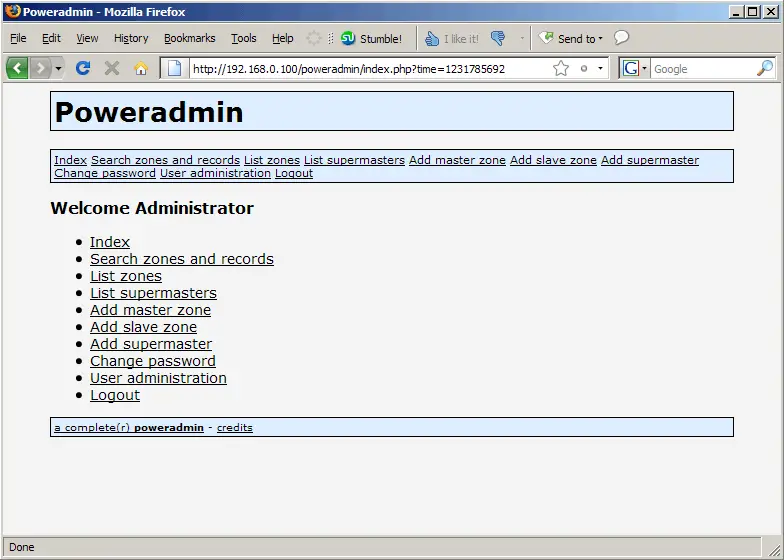Click Add supermaster in top nav bar
The height and width of the screenshot is (560, 784).
(x=650, y=160)
